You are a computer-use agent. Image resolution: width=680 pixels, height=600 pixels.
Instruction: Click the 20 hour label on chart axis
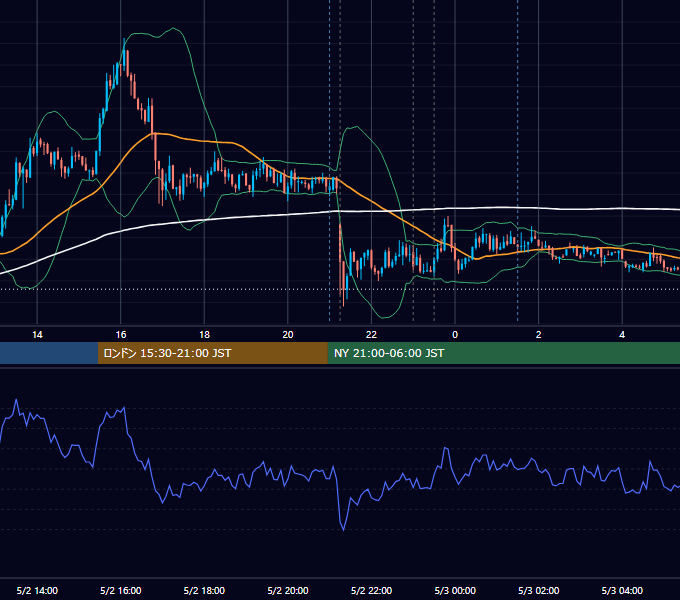[288, 335]
